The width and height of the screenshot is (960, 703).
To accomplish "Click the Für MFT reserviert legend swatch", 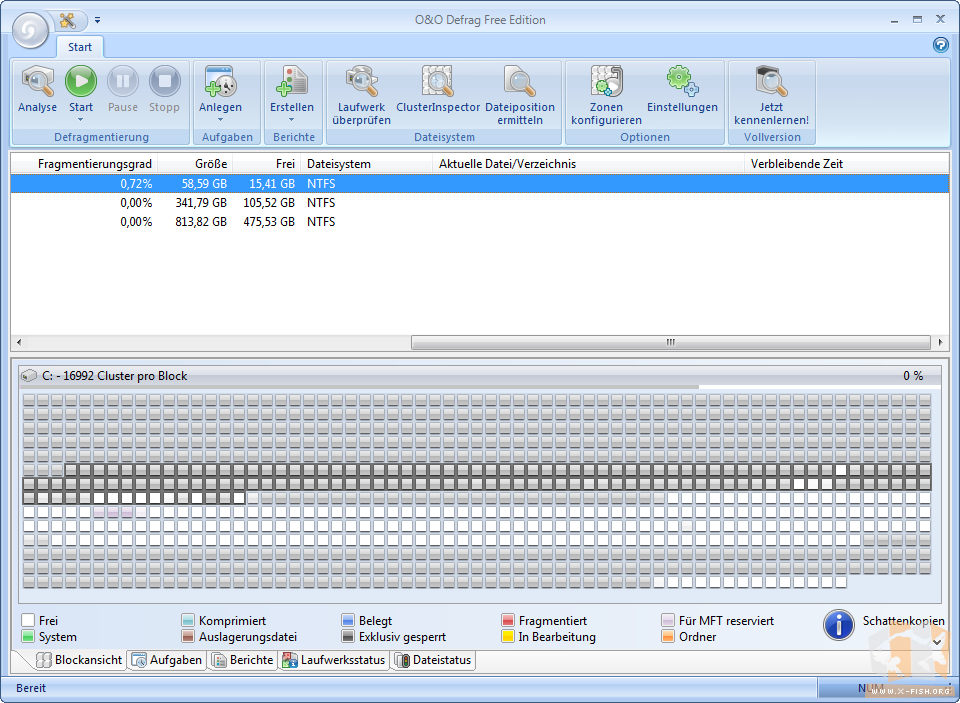I will click(x=668, y=620).
